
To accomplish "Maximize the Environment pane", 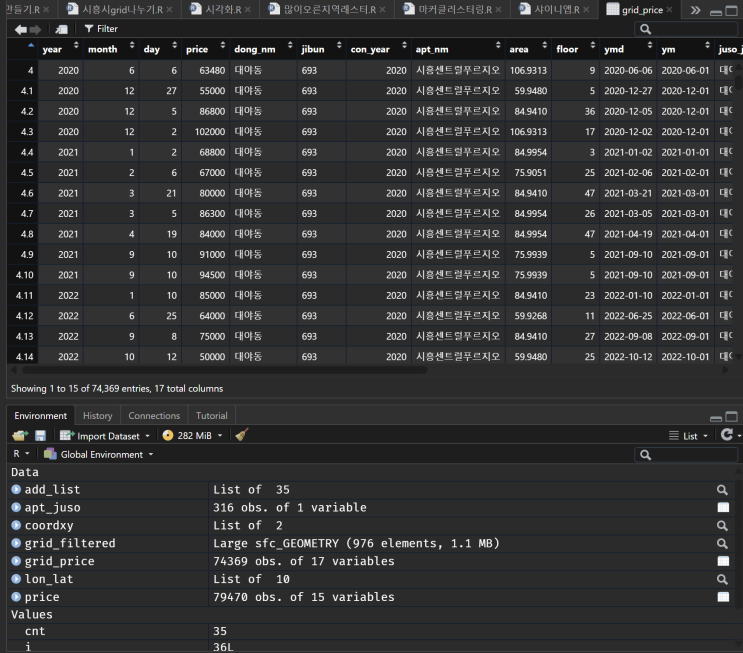I will tap(731, 417).
